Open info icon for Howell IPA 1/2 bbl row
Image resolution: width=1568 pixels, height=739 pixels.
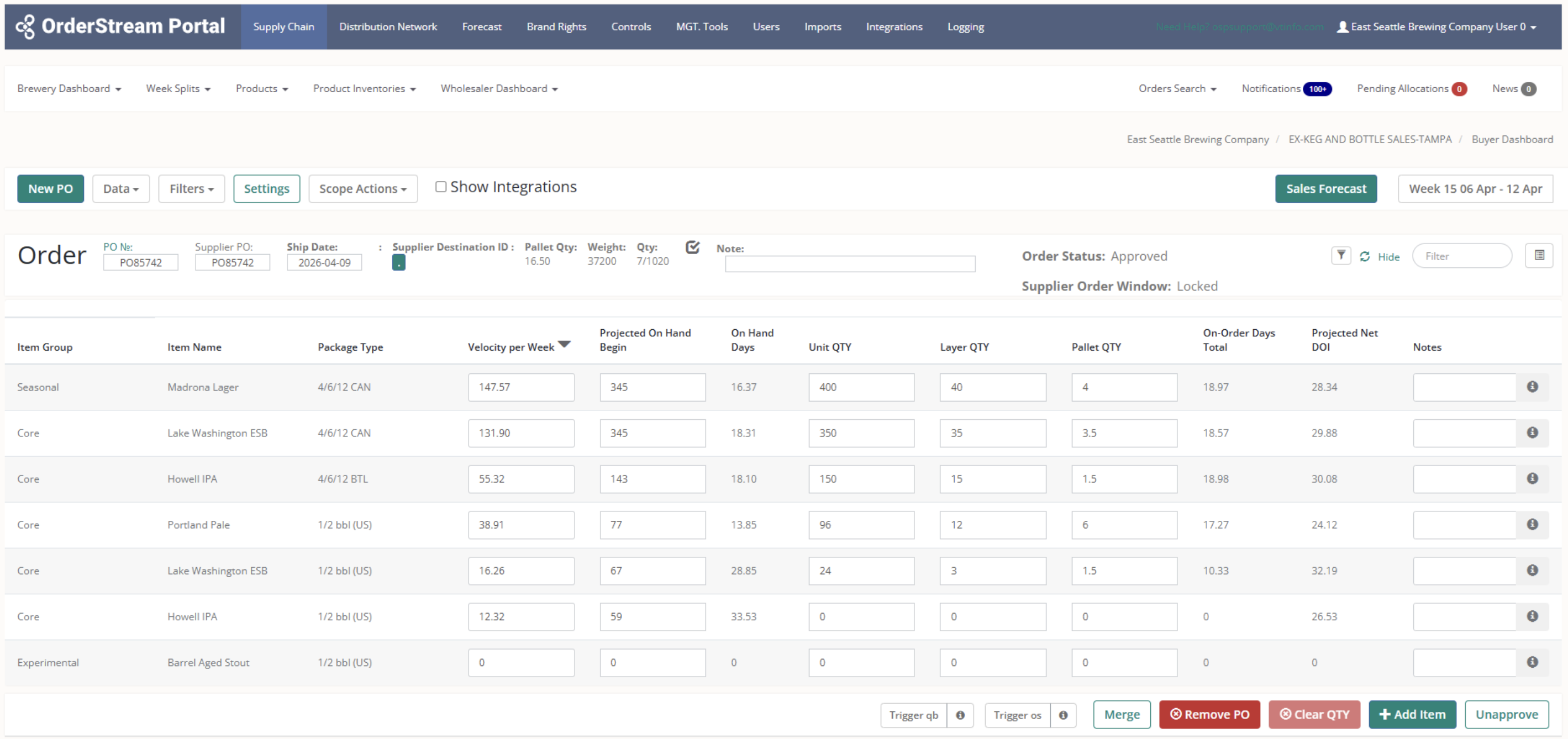tap(1532, 616)
